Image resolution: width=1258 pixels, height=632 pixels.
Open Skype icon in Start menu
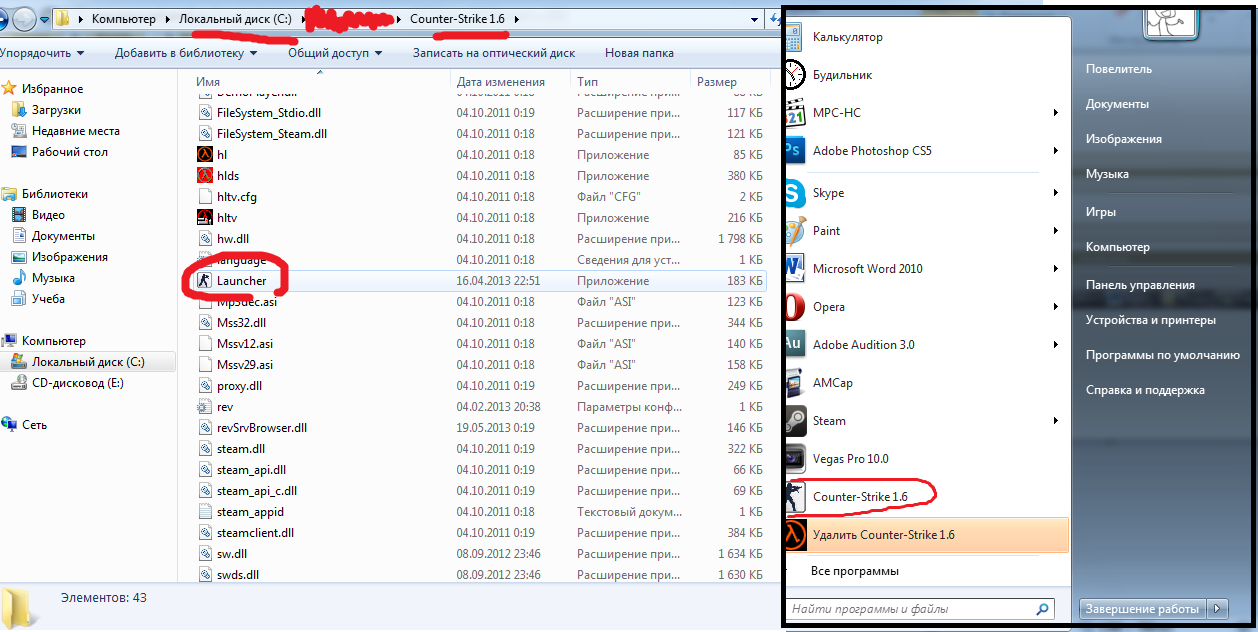pos(796,193)
